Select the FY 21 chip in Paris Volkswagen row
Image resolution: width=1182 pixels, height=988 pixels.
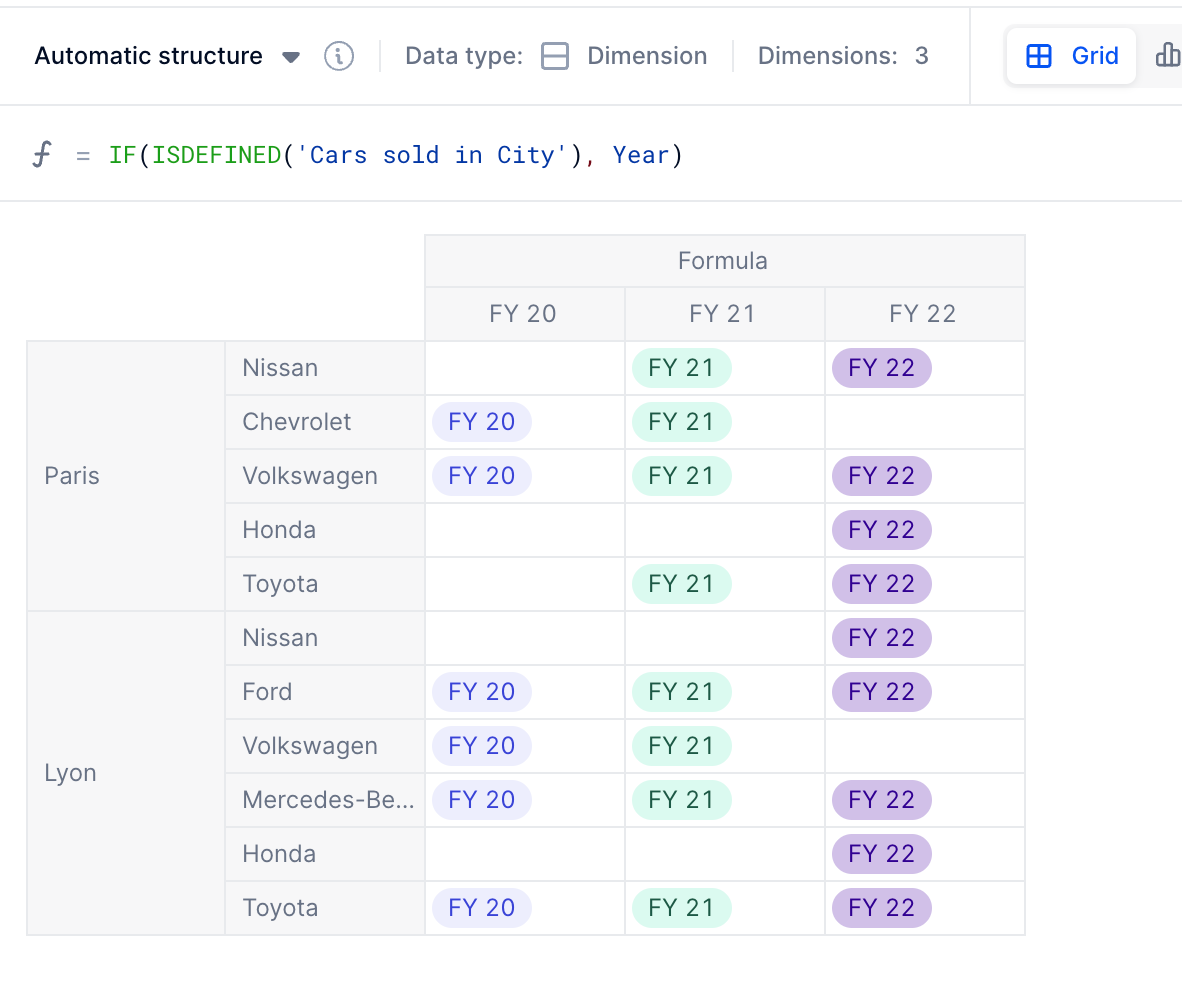click(x=681, y=476)
